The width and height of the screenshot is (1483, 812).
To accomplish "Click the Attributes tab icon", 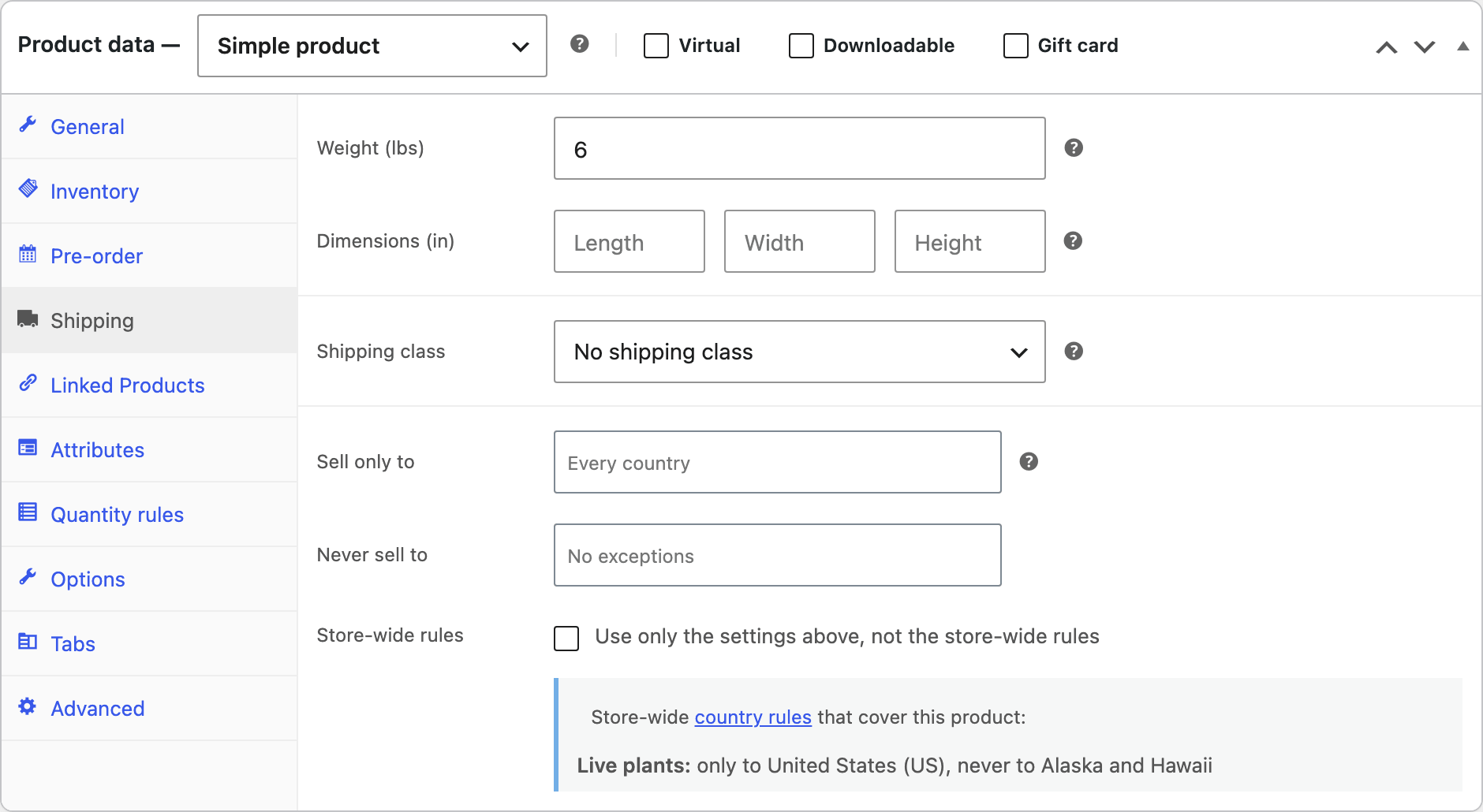I will pos(28,448).
